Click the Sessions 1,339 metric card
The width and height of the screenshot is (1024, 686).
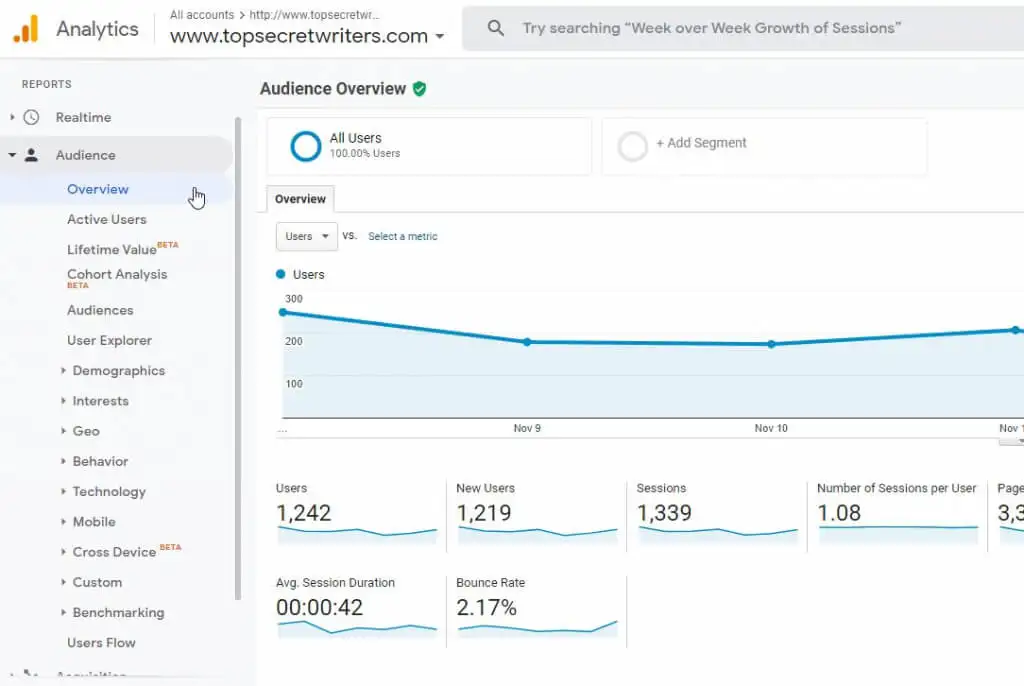pos(717,515)
